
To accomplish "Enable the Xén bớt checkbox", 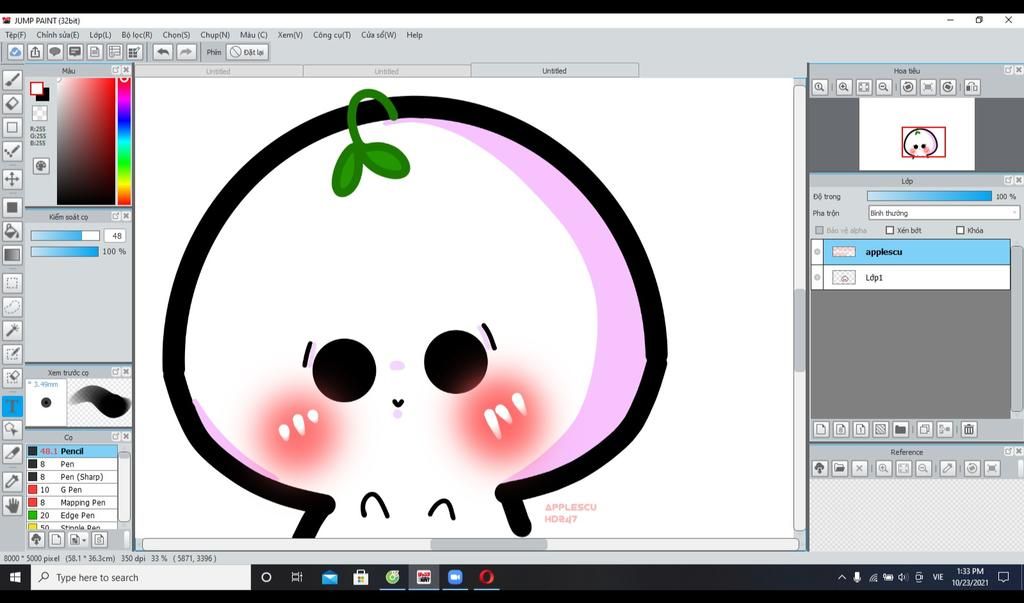I will click(890, 230).
